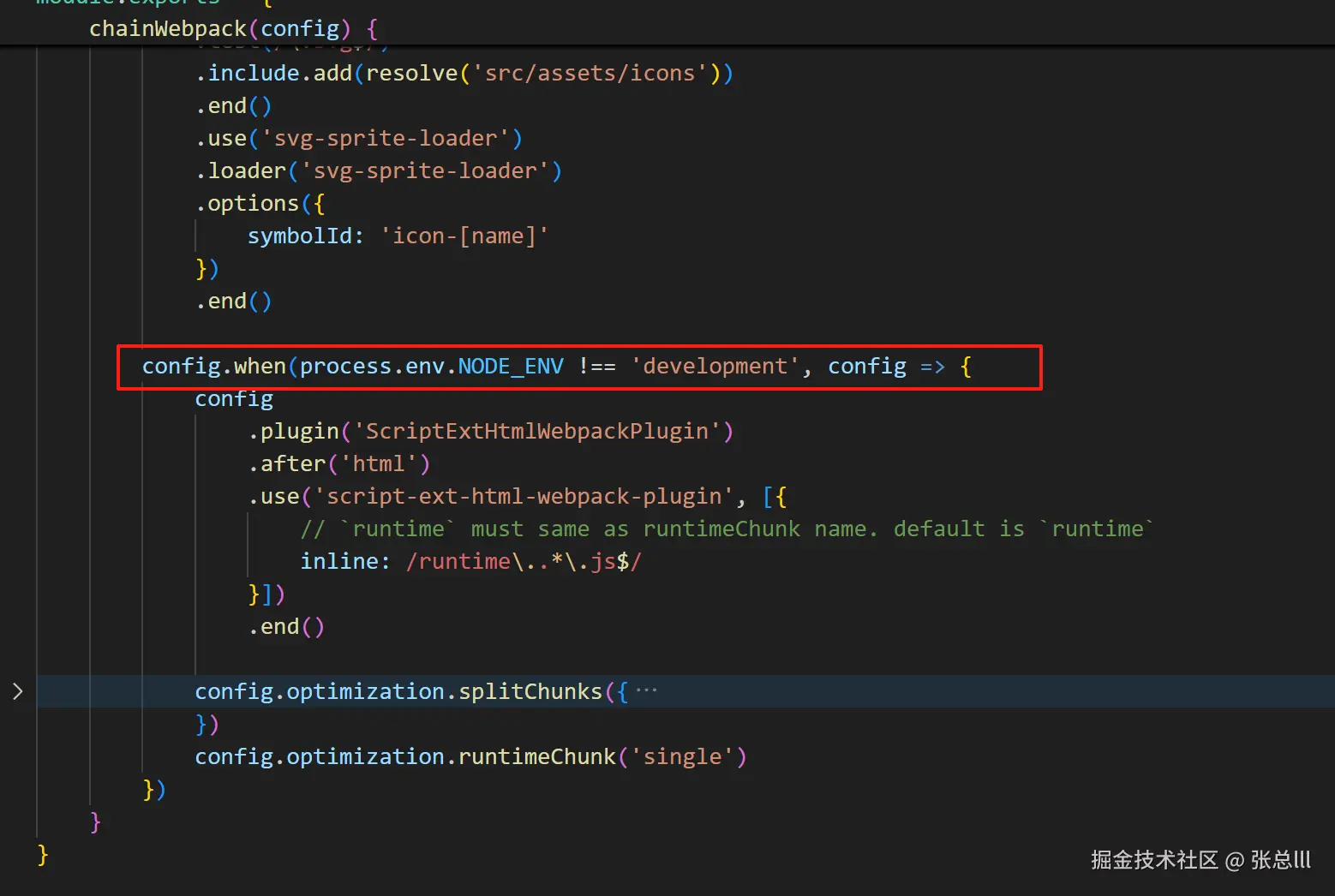The width and height of the screenshot is (1335, 896).
Task: Click the runtime comment line
Action: point(727,529)
